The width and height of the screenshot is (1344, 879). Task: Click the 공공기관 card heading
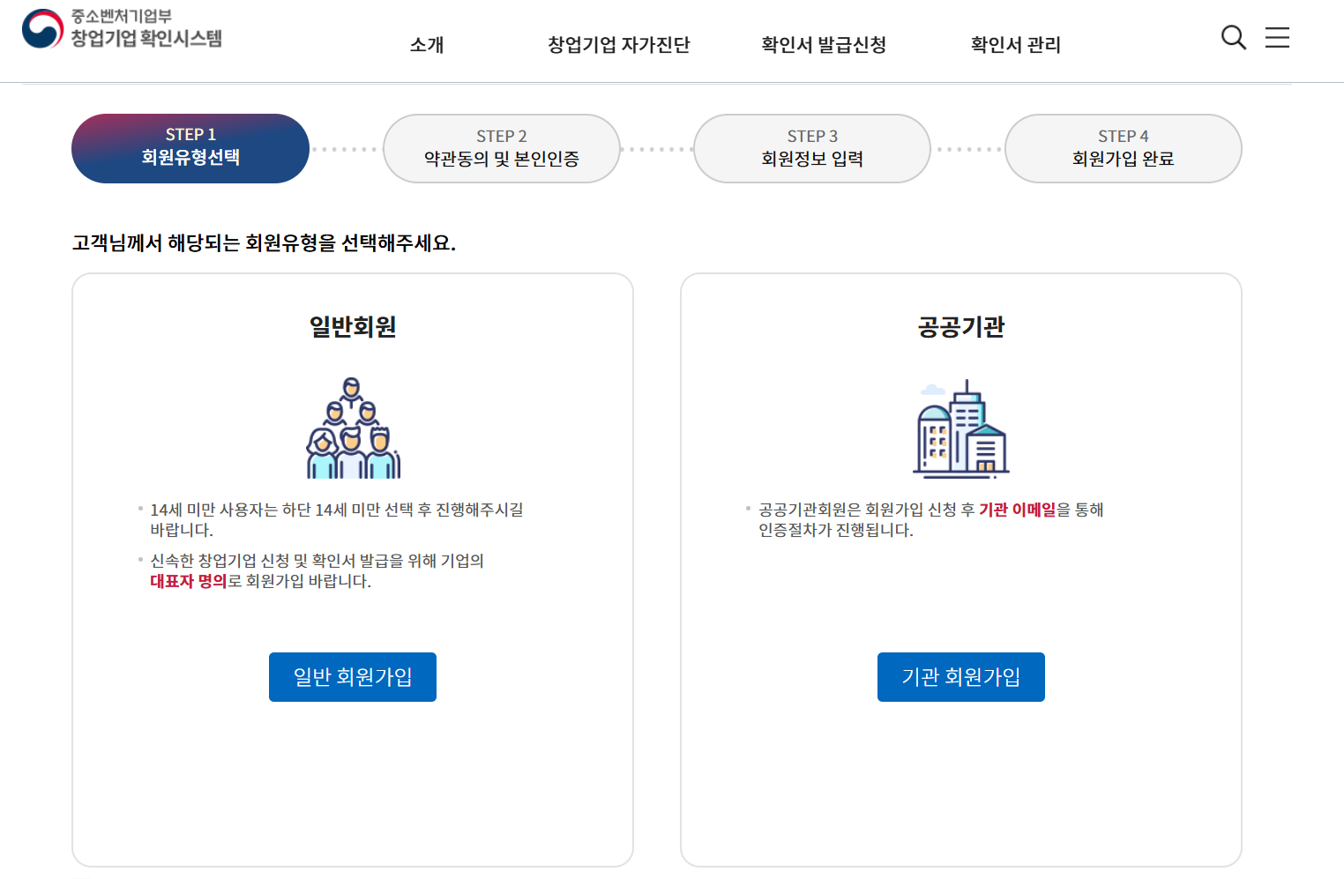[x=960, y=327]
